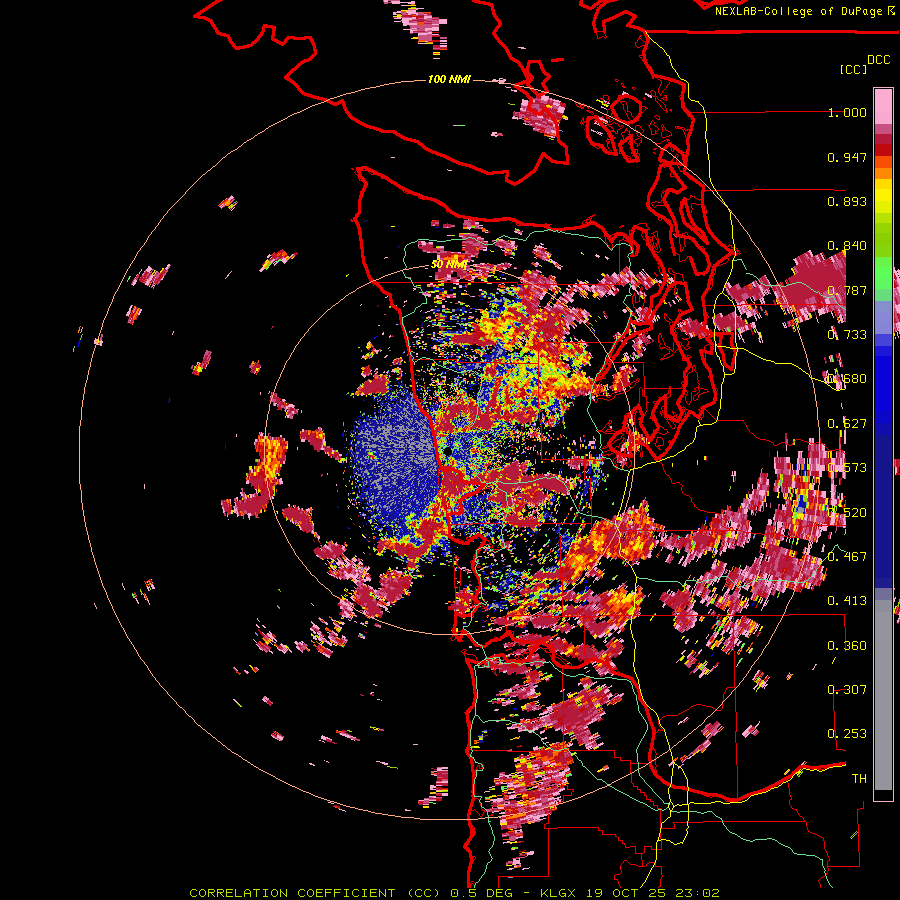Select the 0.627 legend value
The height and width of the screenshot is (900, 900).
point(847,424)
